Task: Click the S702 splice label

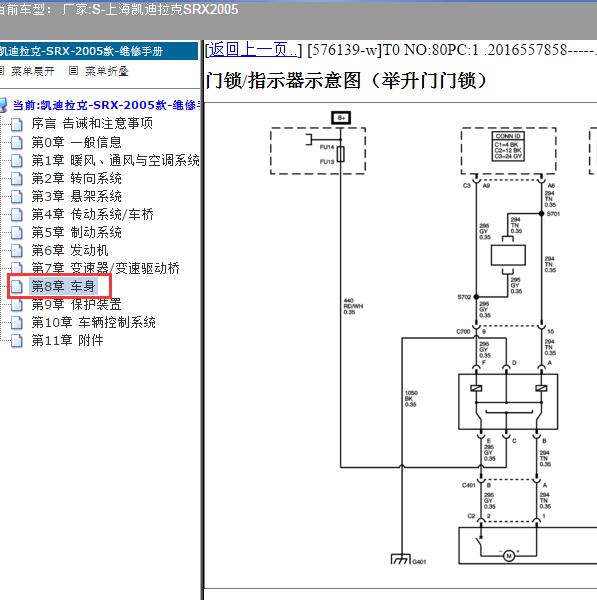Action: (464, 297)
